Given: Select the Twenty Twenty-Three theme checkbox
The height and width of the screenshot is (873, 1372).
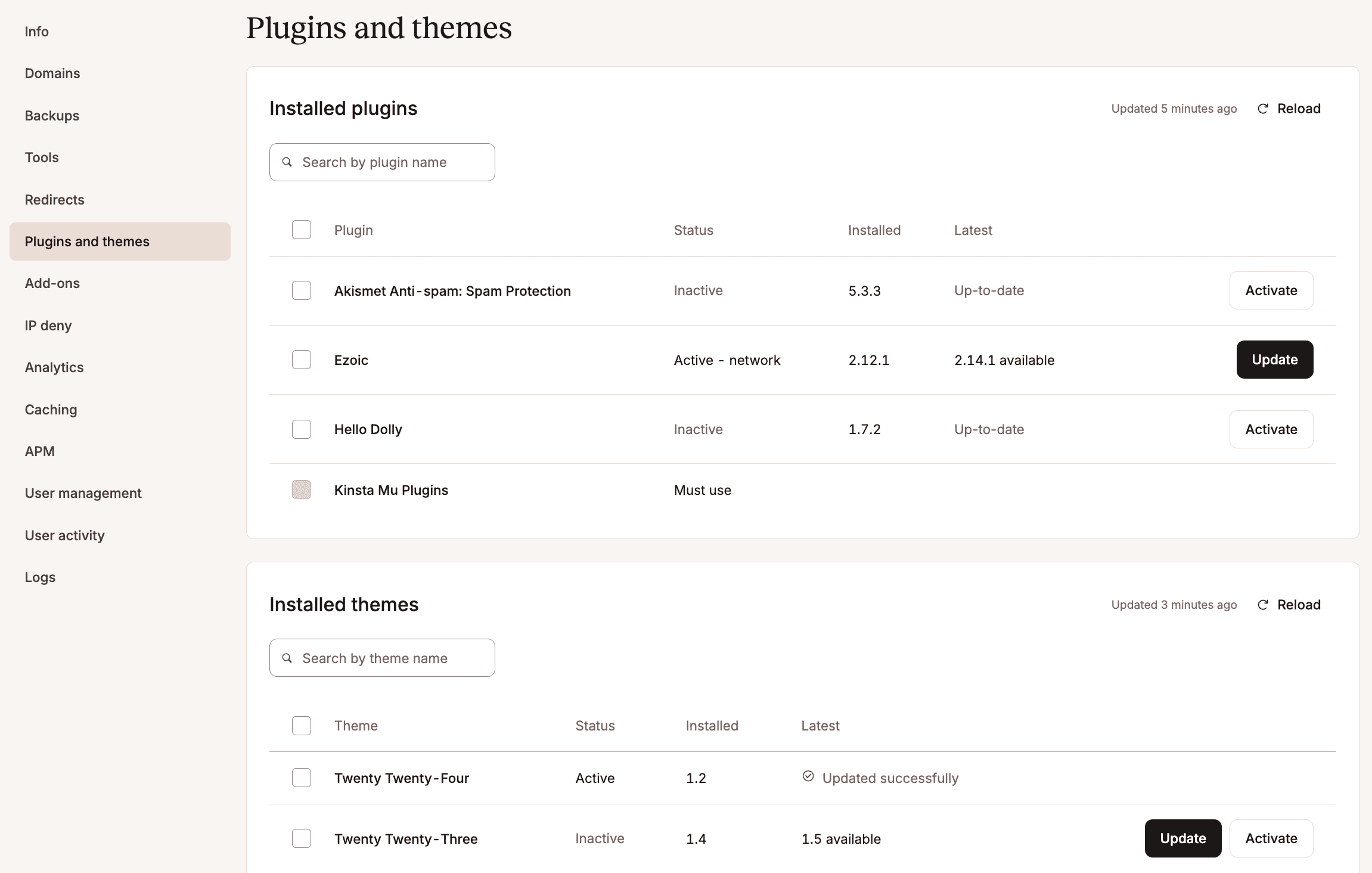Looking at the screenshot, I should 302,838.
